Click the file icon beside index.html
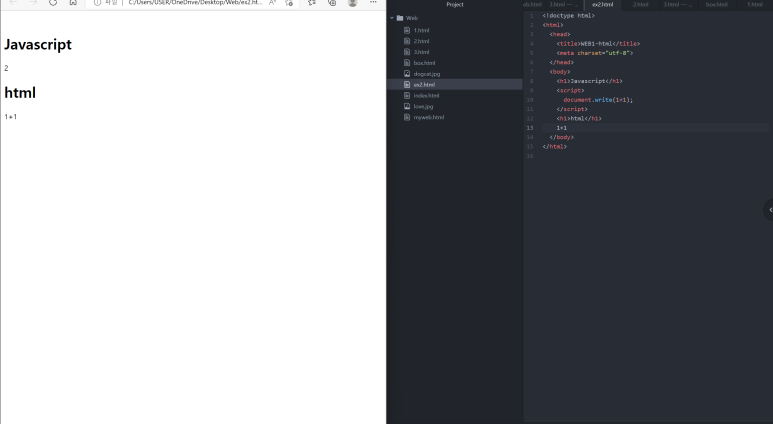773x424 pixels. click(407, 96)
